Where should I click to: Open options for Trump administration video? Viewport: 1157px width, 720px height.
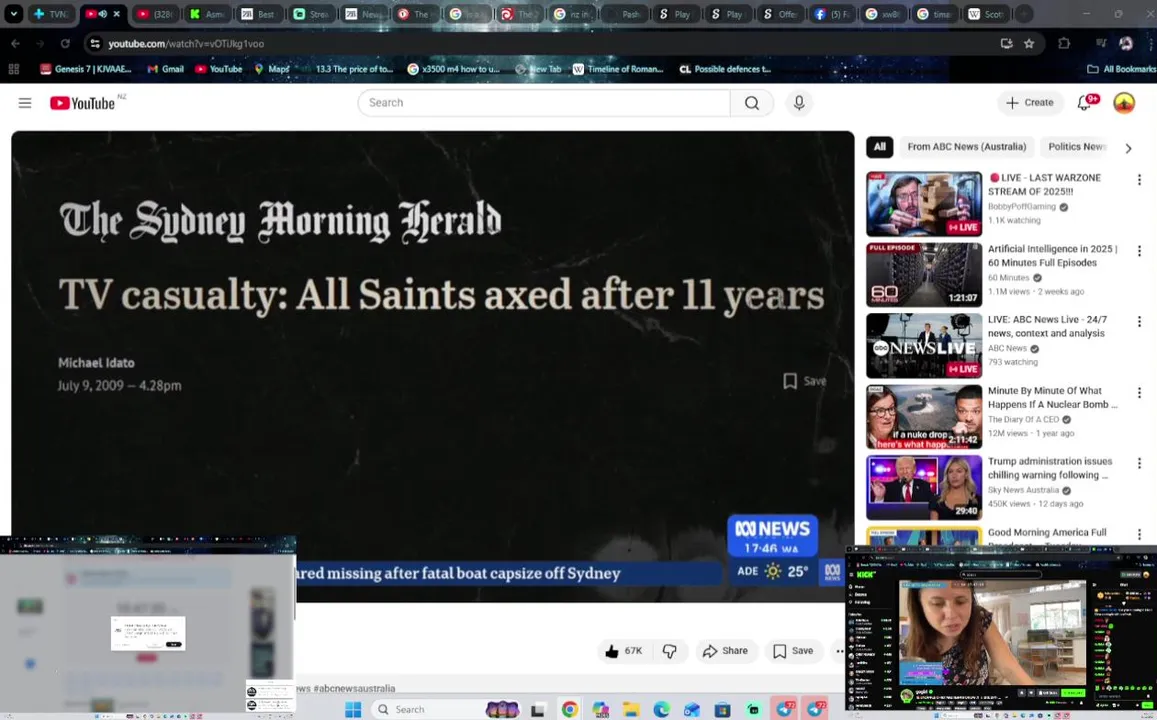(1139, 463)
